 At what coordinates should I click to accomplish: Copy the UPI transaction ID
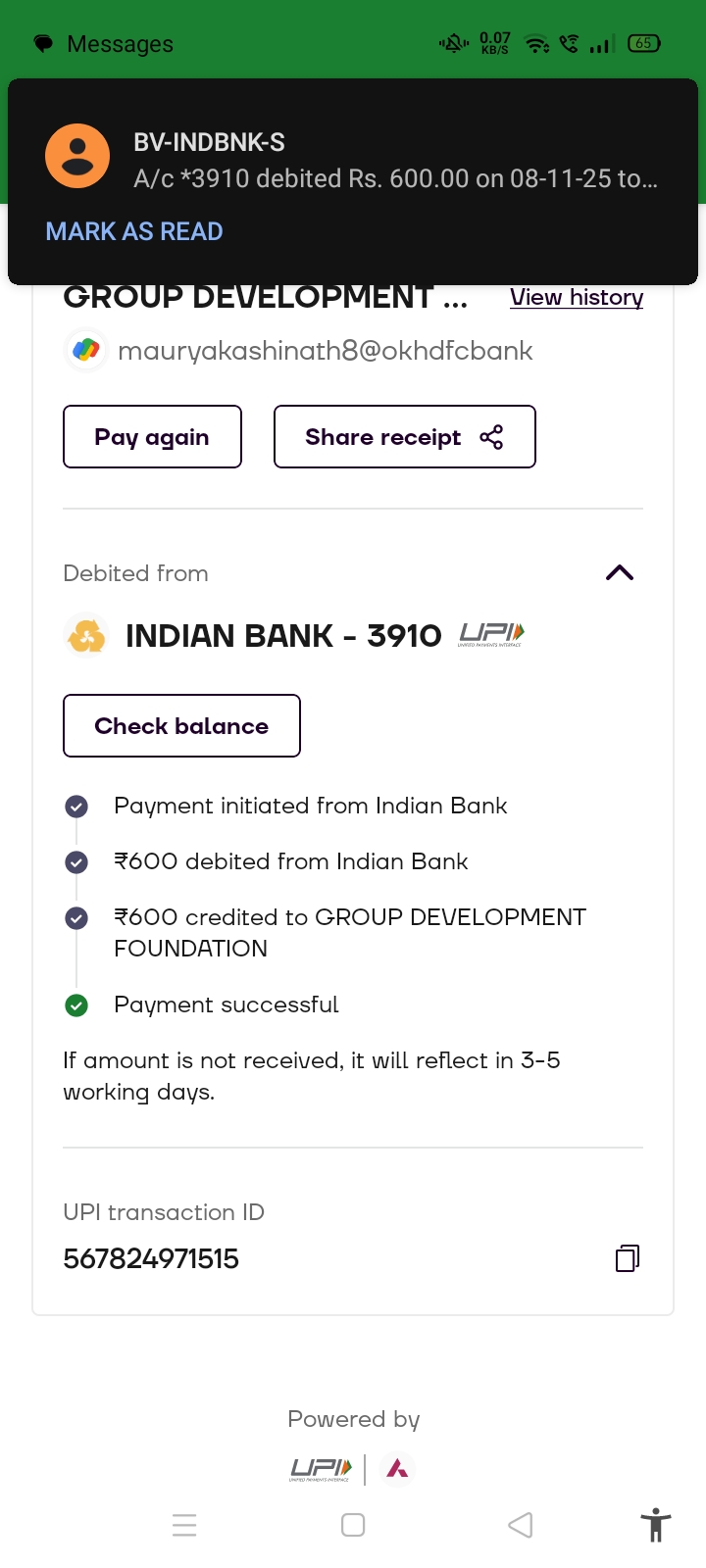628,1258
